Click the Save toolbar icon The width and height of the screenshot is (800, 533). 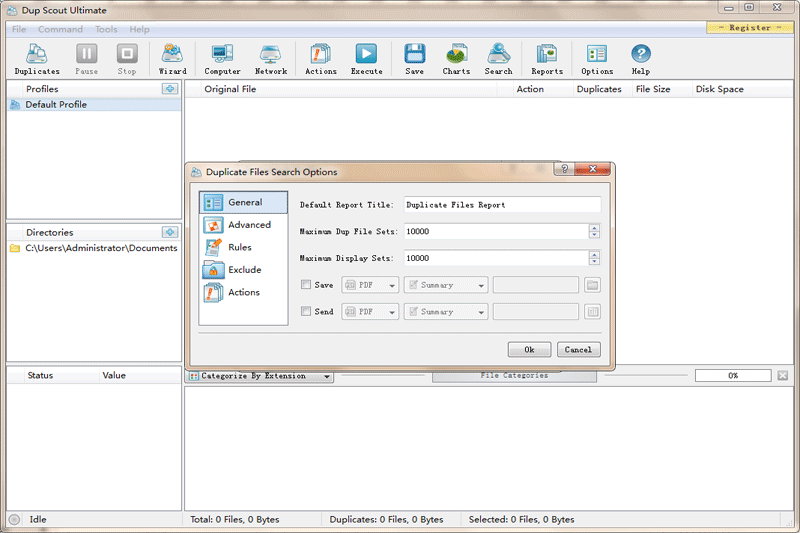tap(414, 59)
